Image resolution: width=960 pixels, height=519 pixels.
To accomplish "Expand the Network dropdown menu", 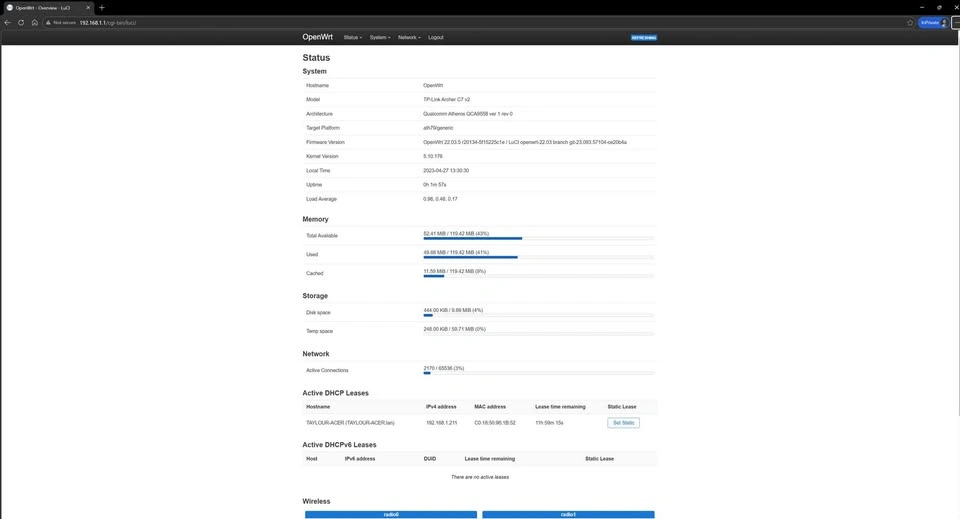I will (409, 37).
